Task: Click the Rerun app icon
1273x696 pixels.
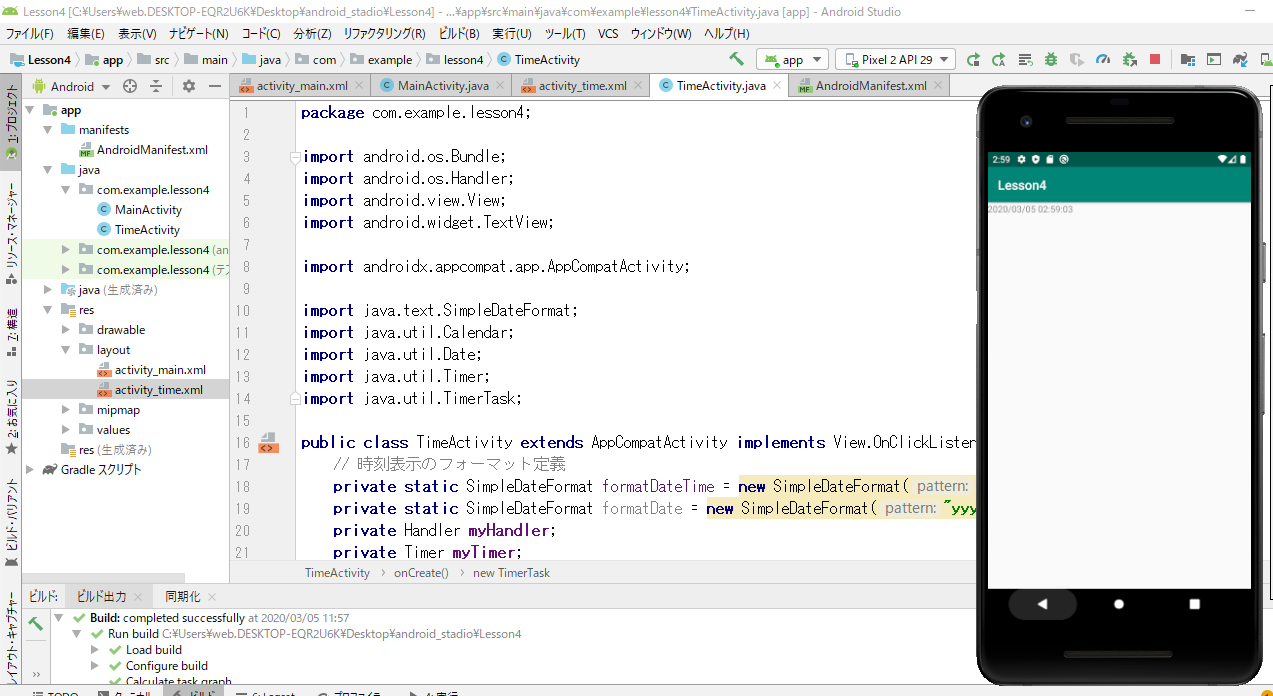Action: (x=973, y=59)
